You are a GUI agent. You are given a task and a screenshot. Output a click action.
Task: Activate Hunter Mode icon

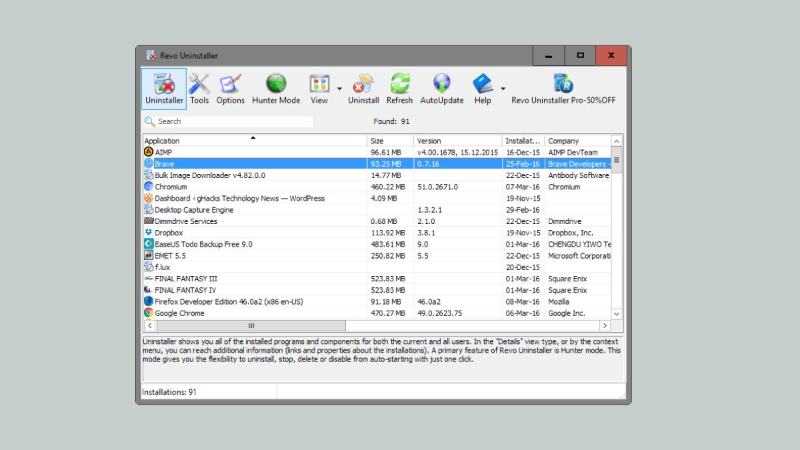coord(276,89)
